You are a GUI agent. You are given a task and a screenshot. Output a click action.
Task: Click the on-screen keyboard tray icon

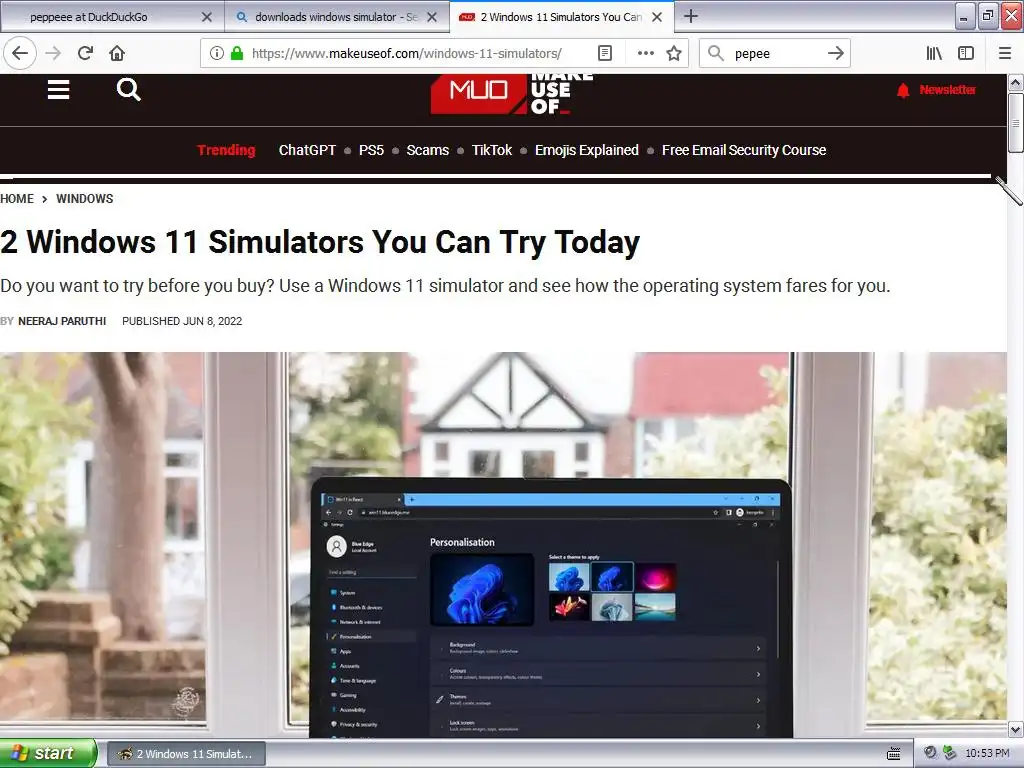coord(894,754)
